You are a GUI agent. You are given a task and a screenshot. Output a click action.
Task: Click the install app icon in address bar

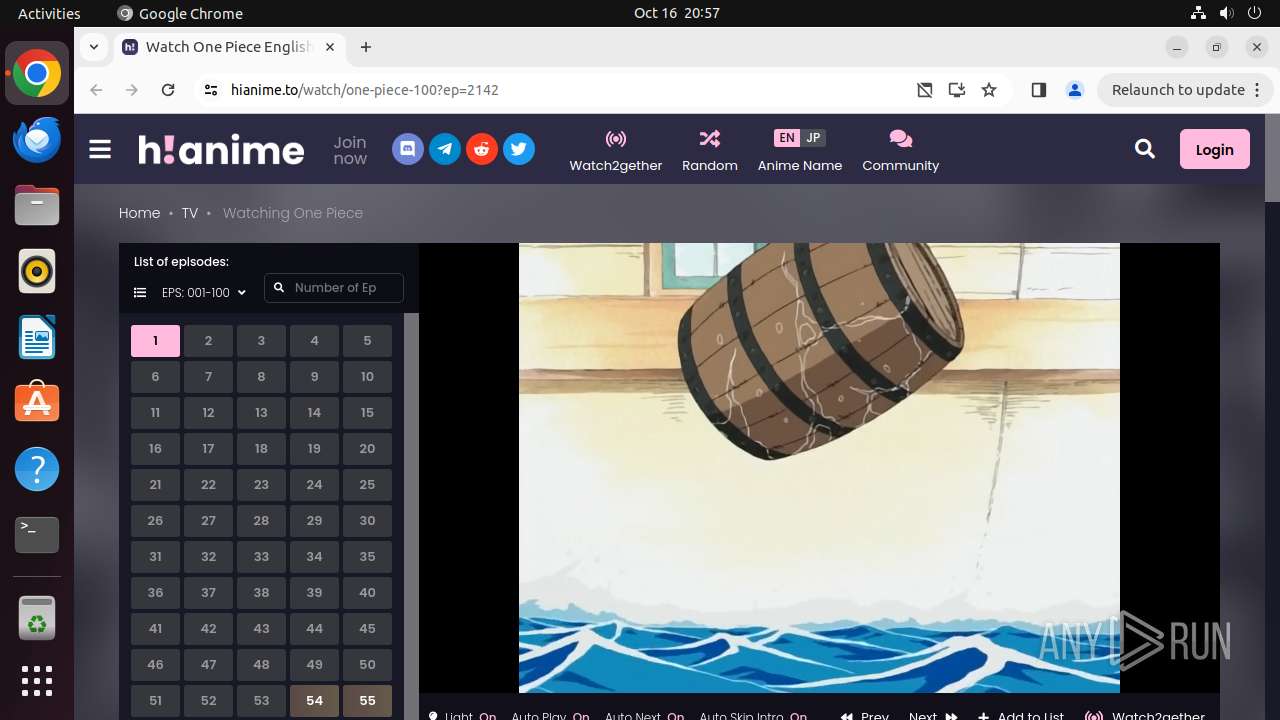(957, 90)
